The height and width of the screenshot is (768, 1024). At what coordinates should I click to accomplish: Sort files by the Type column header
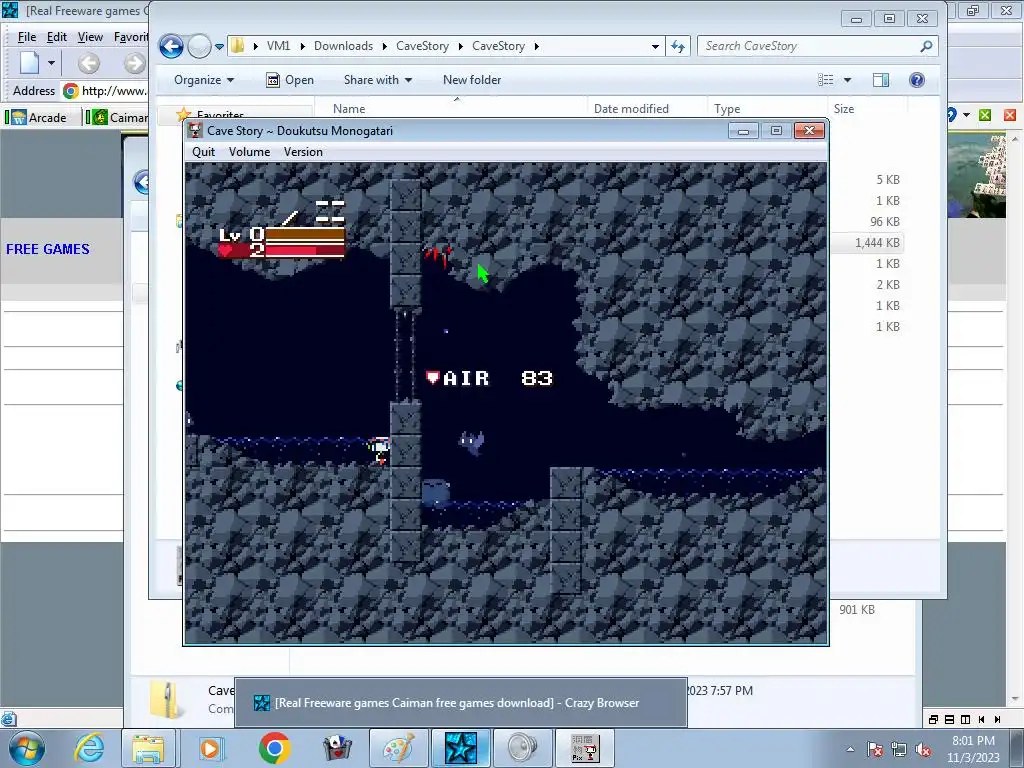point(767,108)
